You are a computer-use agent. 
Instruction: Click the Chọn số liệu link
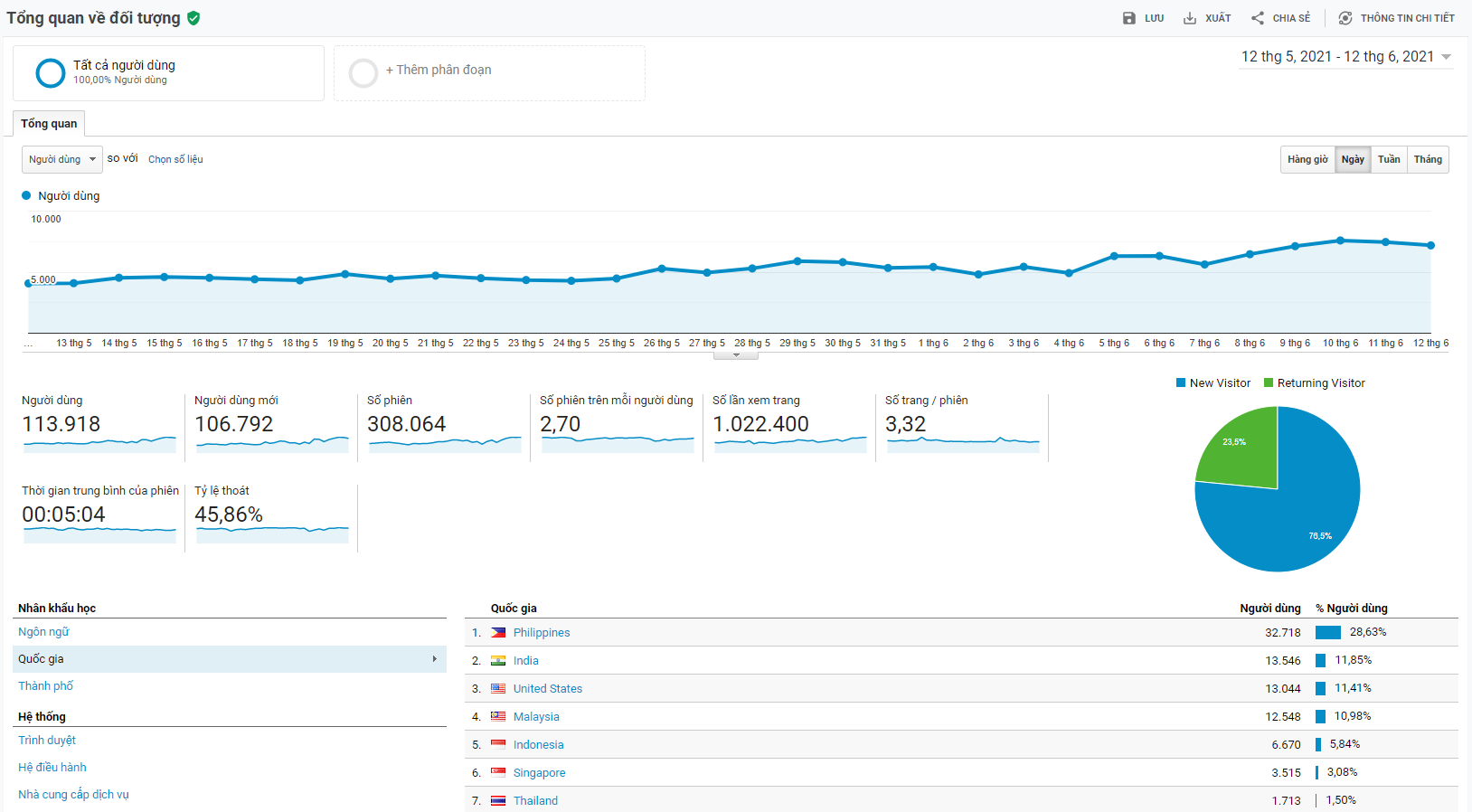pyautogui.click(x=175, y=160)
